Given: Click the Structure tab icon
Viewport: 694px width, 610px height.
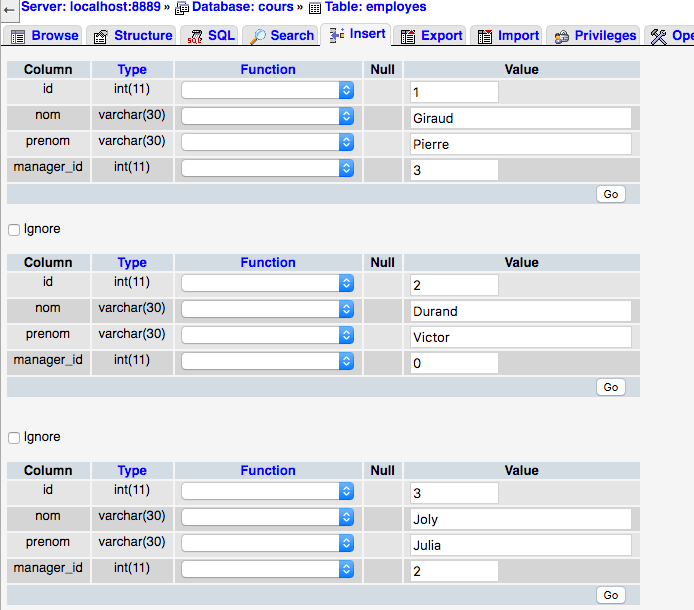Looking at the screenshot, I should coord(101,36).
